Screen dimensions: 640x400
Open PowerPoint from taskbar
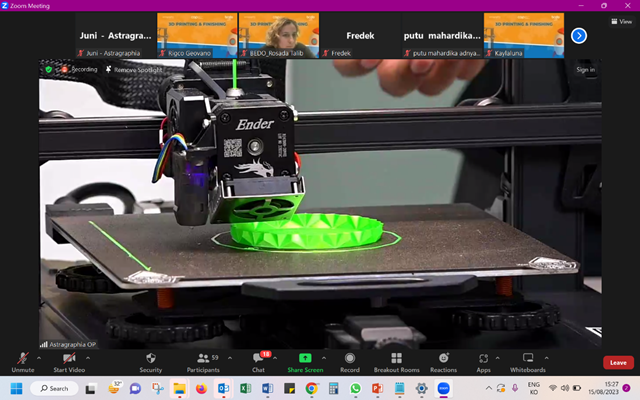[x=378, y=388]
